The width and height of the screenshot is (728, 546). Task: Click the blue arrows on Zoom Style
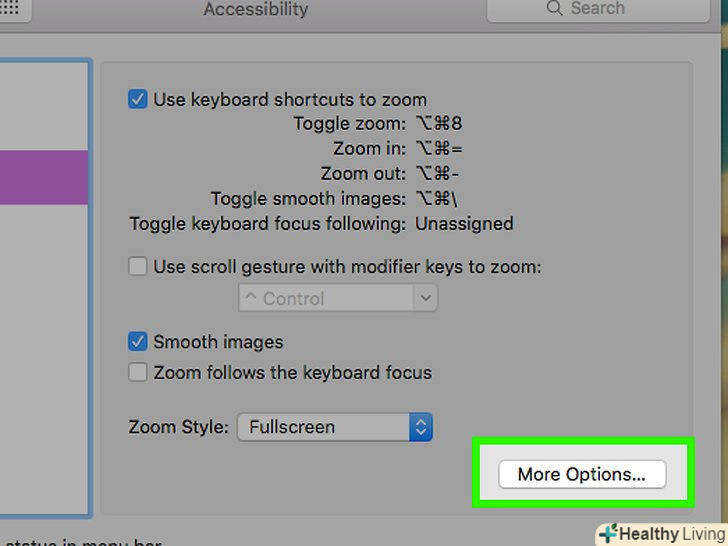[x=421, y=427]
